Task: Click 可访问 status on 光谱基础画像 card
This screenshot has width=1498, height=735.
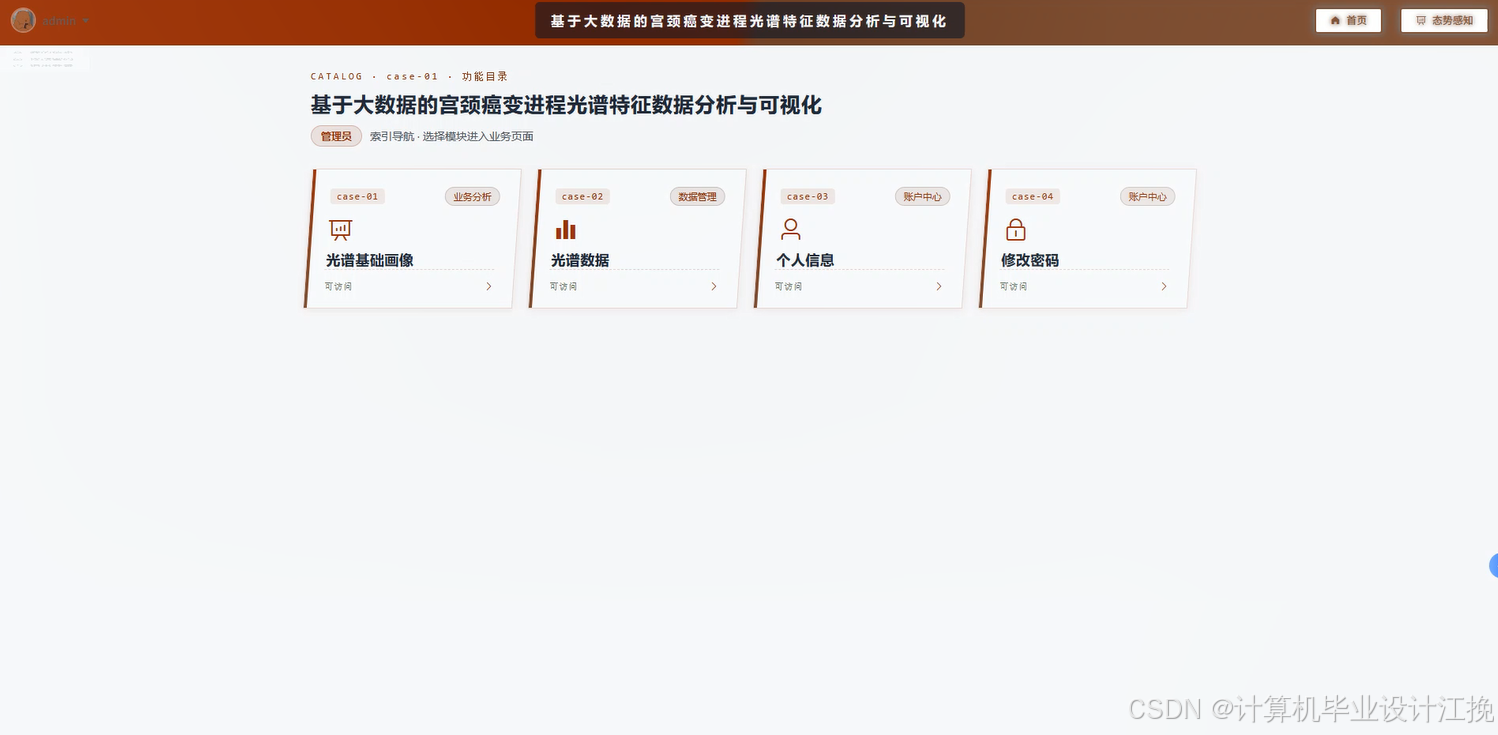Action: click(x=338, y=287)
